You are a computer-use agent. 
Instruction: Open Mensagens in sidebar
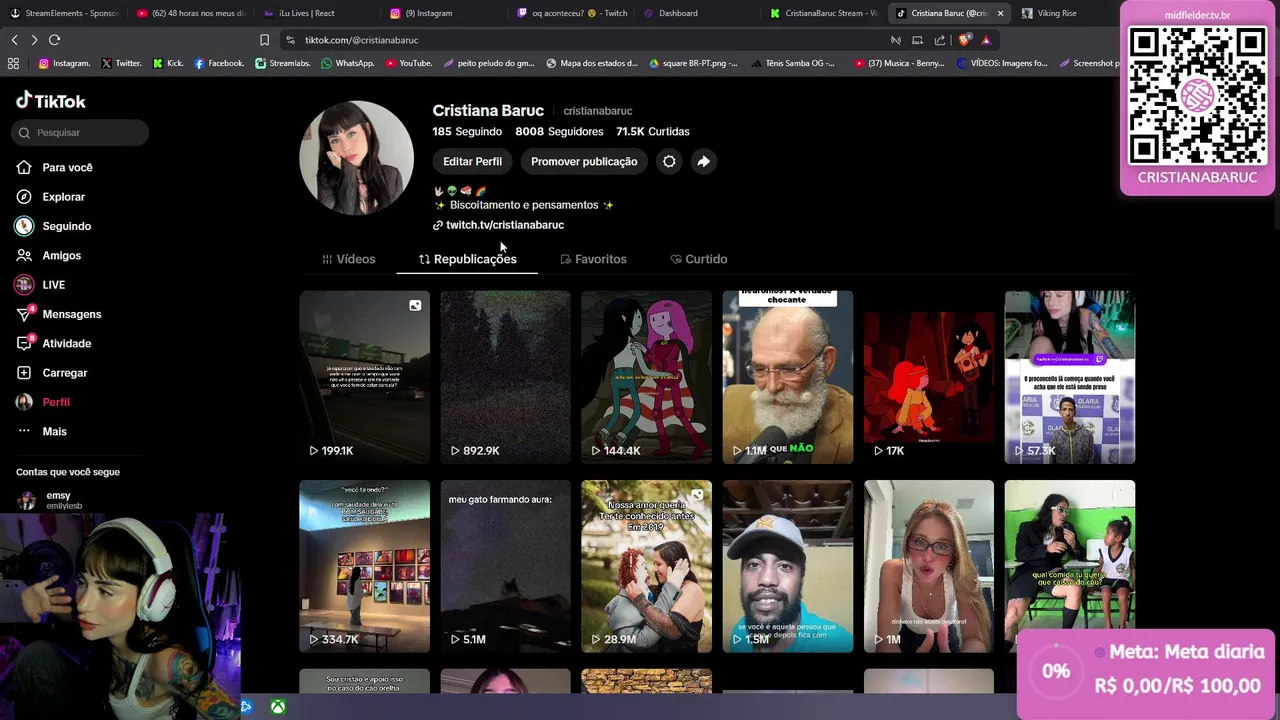59,314
